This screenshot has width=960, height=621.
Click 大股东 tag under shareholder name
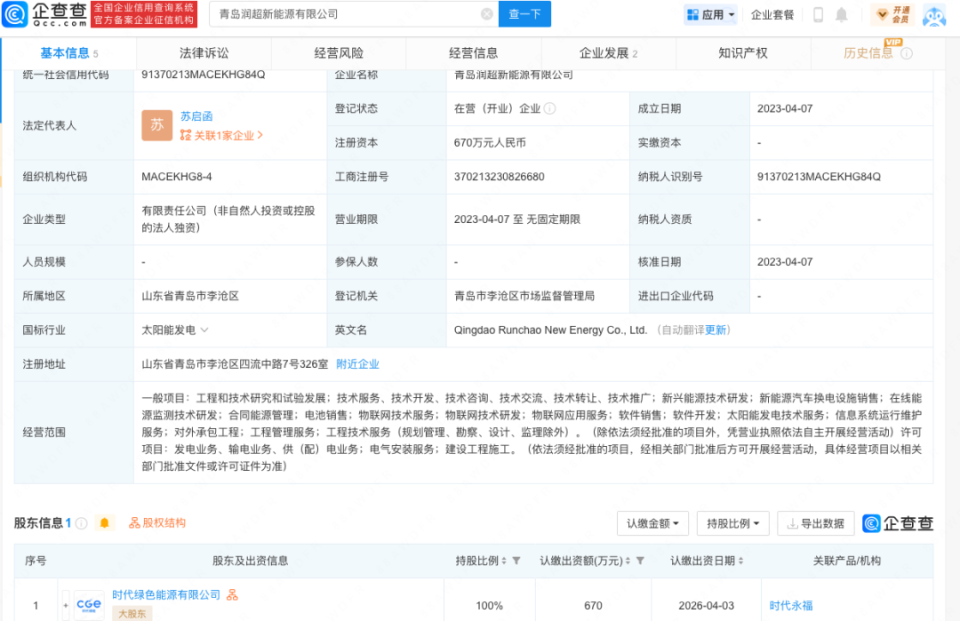point(132,614)
